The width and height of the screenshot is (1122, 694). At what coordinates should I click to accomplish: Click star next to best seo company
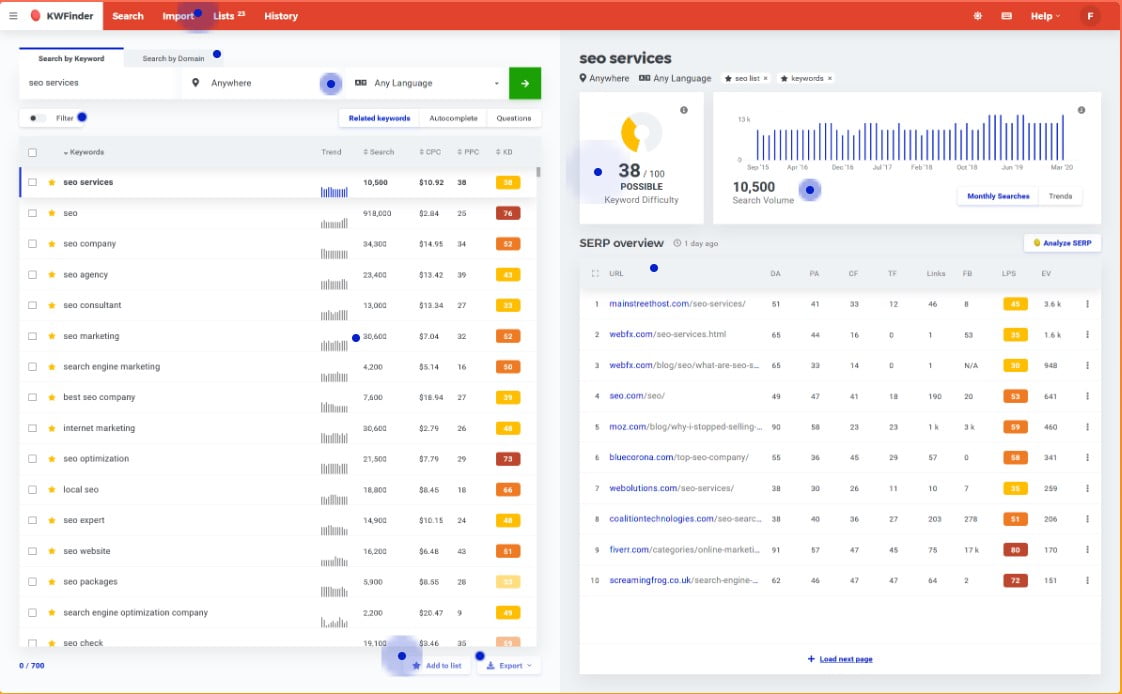point(52,397)
